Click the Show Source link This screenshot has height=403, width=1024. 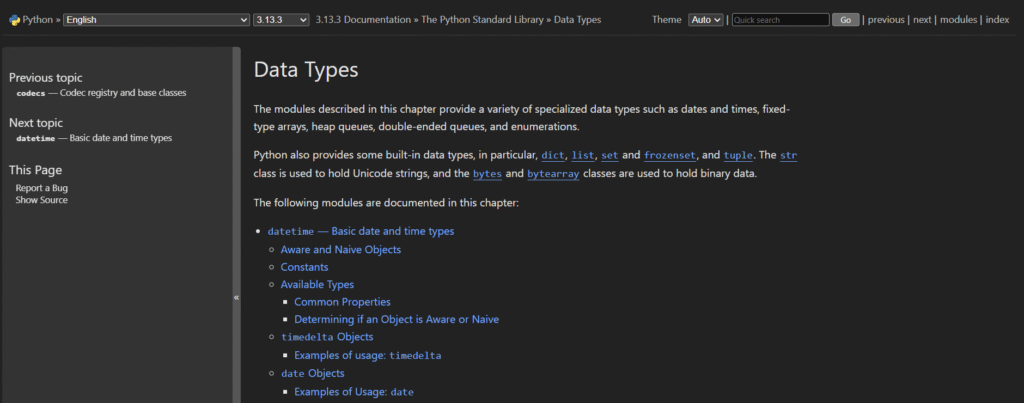42,200
